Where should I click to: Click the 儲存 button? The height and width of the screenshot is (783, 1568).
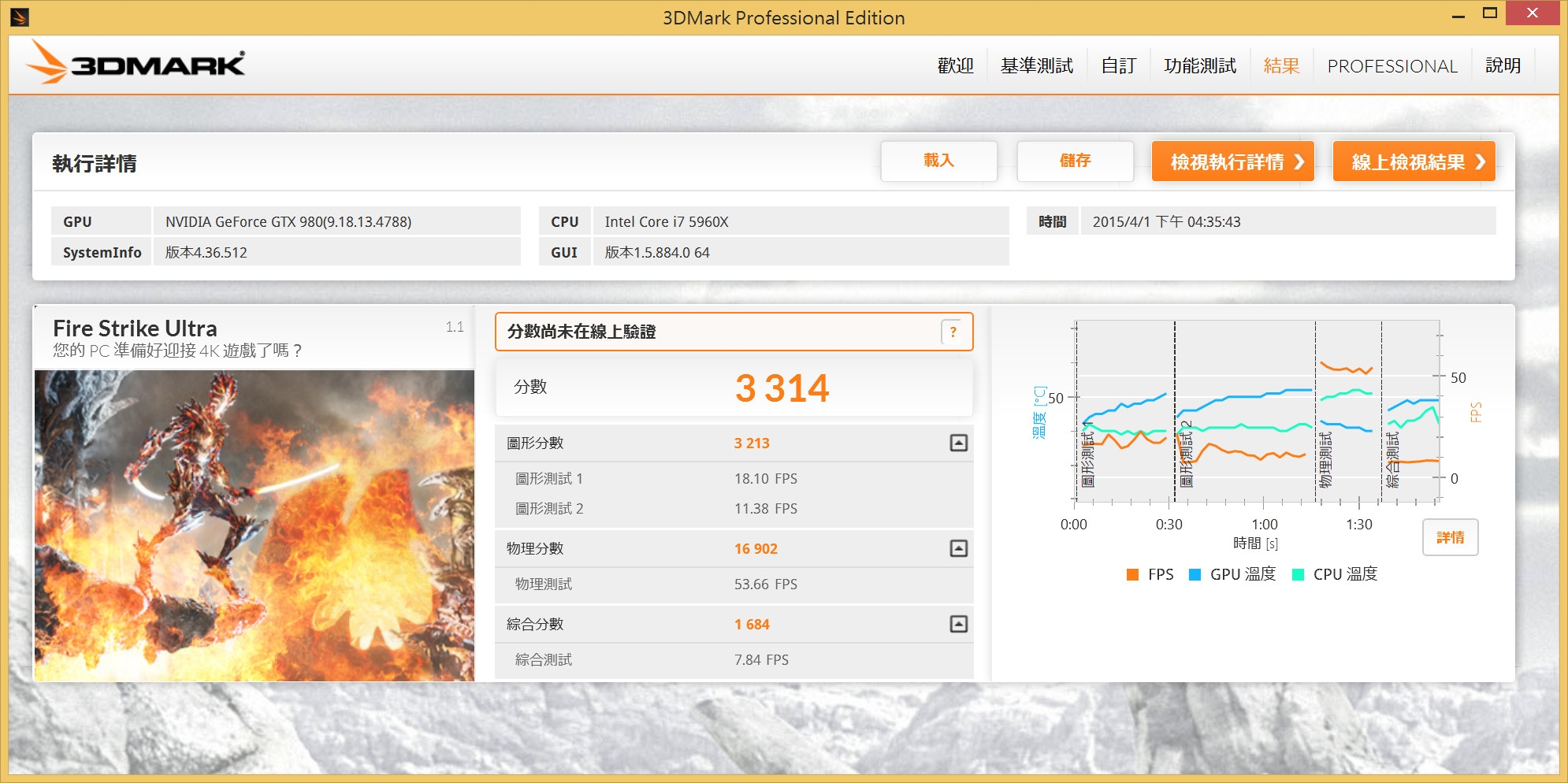click(x=1075, y=161)
